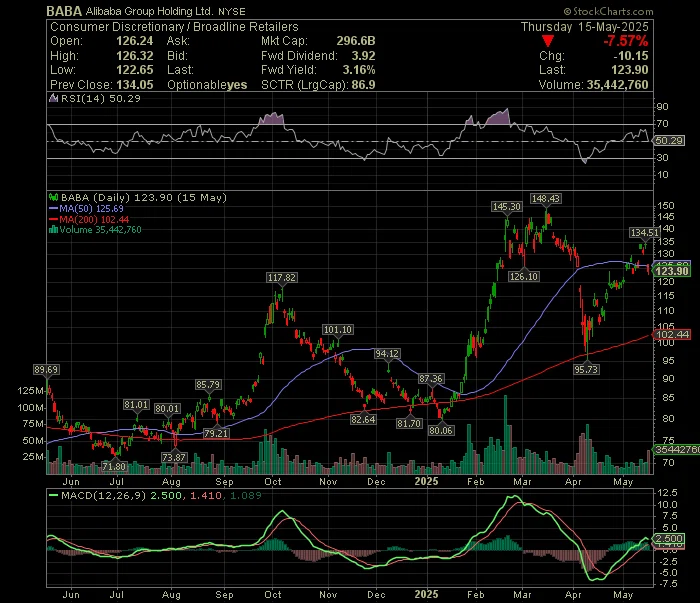Click the -7.57% percent change value
Screen dimensions: 700x603
625,41
